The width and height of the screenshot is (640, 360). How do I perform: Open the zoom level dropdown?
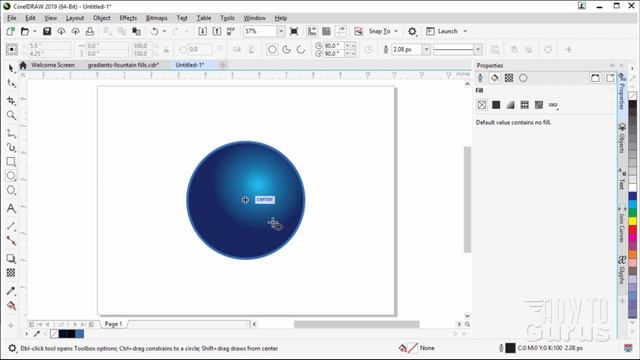(281, 31)
